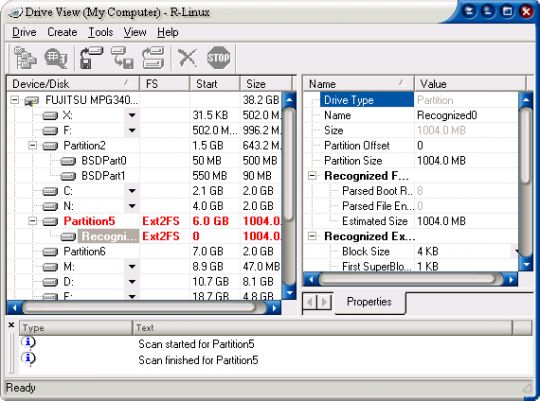Click the Size column header in drive list
540x401 pixels.
coord(266,84)
